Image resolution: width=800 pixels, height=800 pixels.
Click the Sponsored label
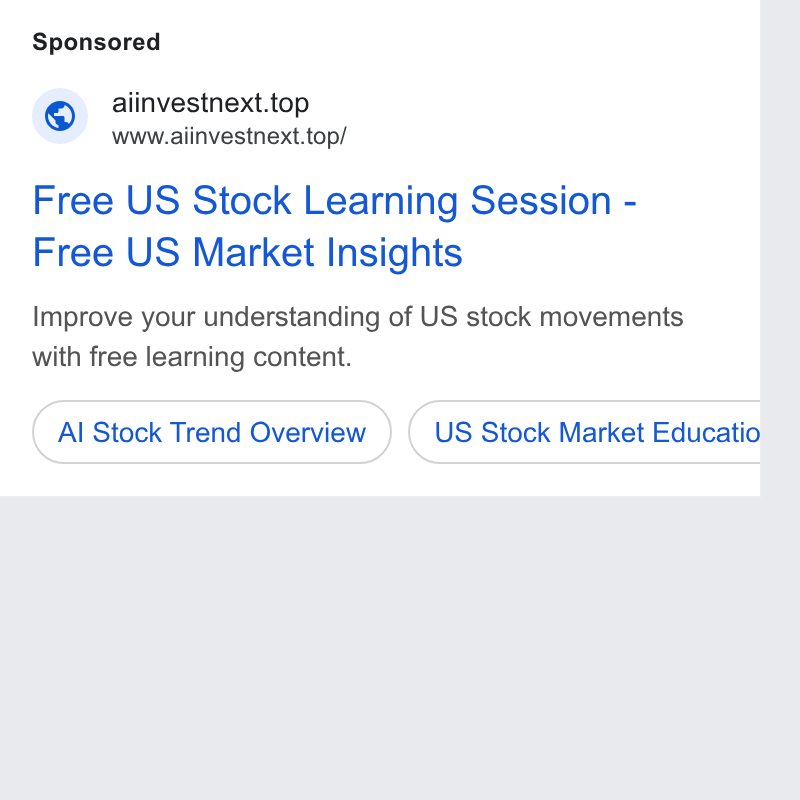pos(96,42)
